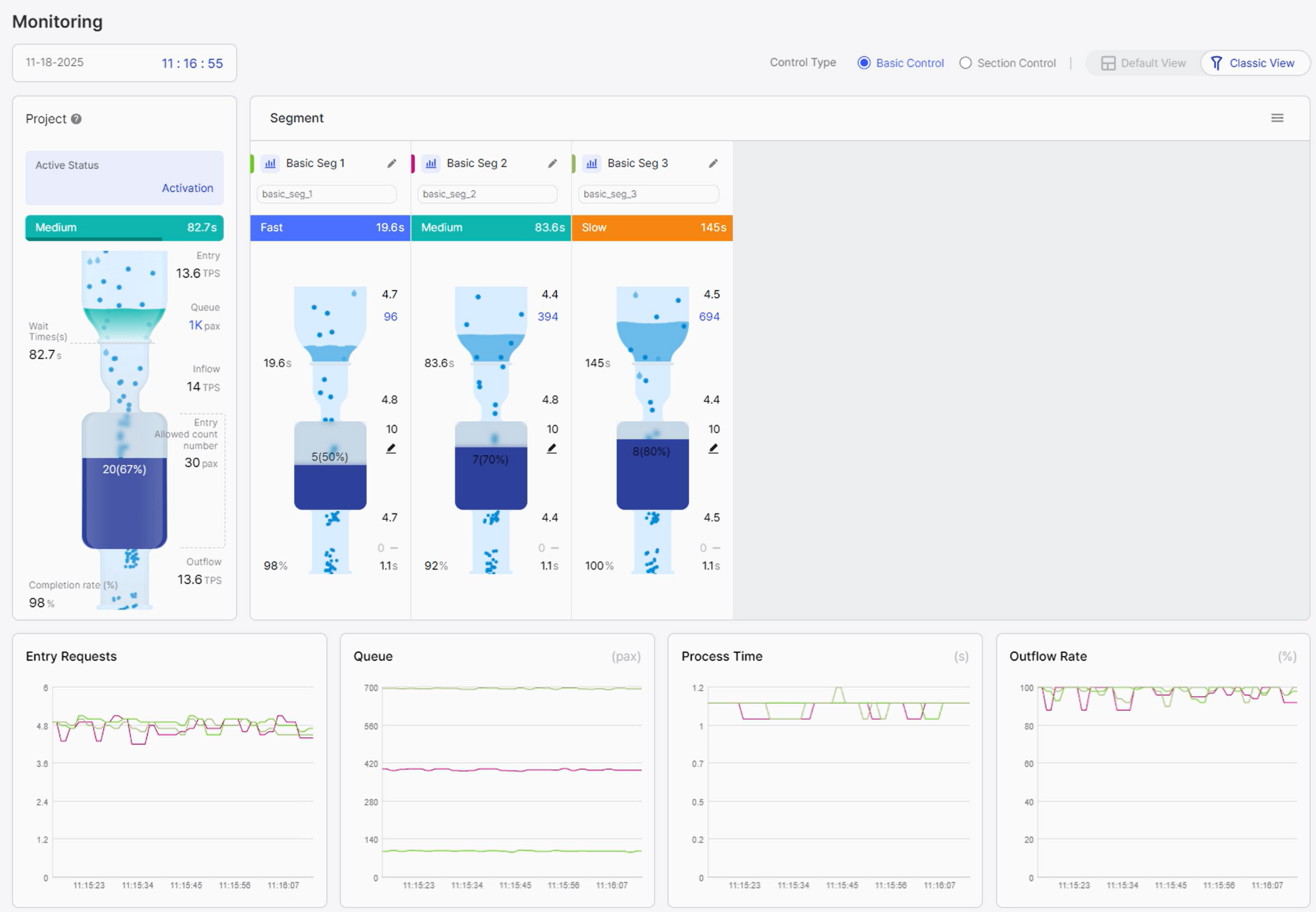Screen dimensions: 1316x912
Task: Click the 11:16:55 time display
Action: point(192,64)
